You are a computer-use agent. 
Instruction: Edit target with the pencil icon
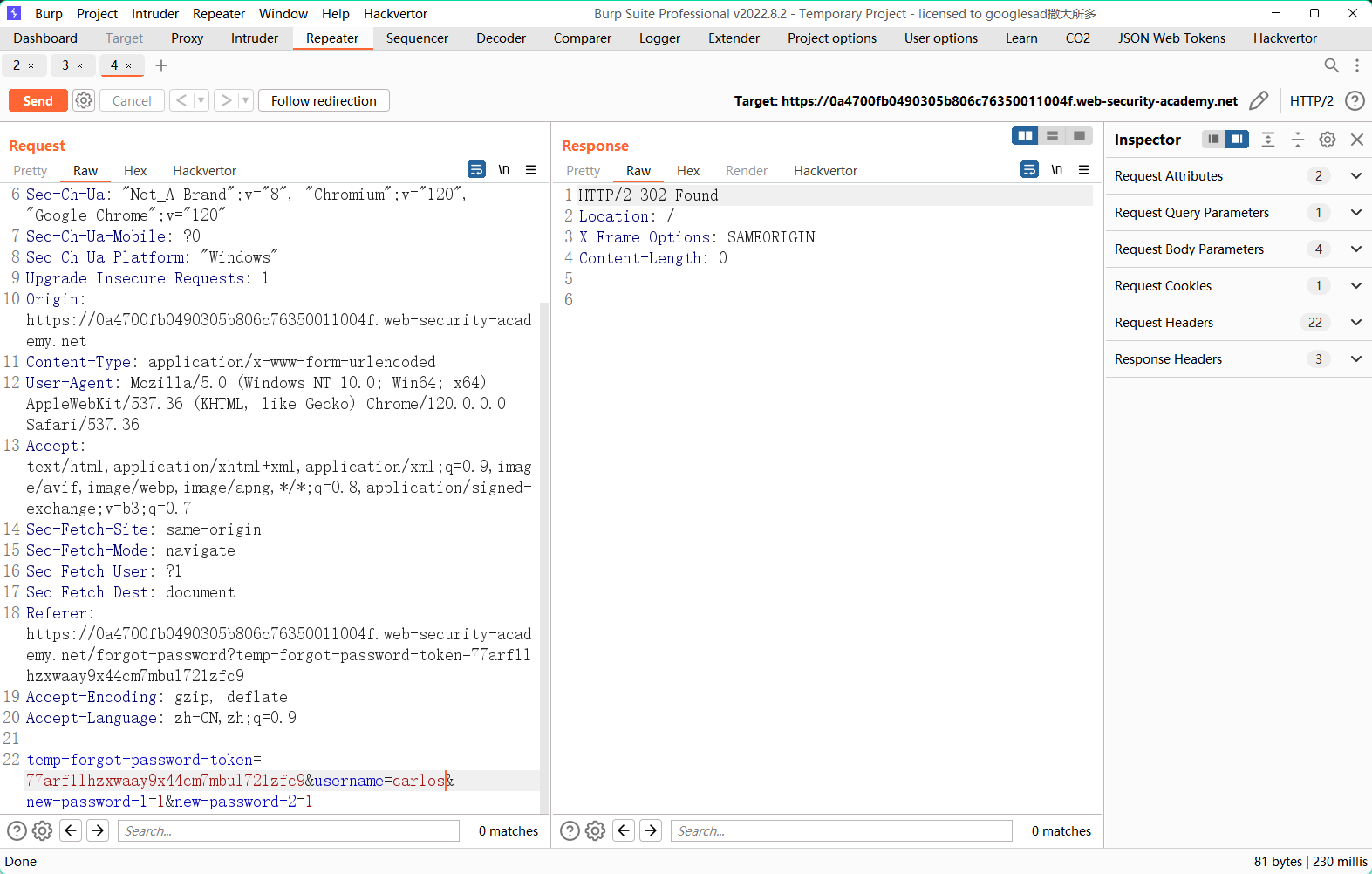(x=1259, y=100)
